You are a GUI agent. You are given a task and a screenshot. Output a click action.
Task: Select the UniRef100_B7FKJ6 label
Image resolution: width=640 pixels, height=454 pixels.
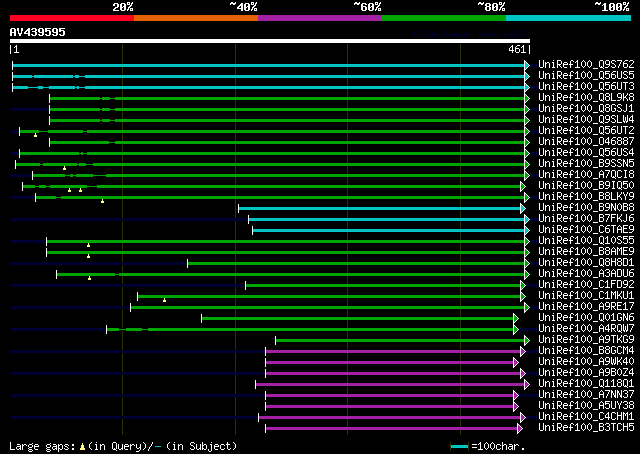point(586,219)
